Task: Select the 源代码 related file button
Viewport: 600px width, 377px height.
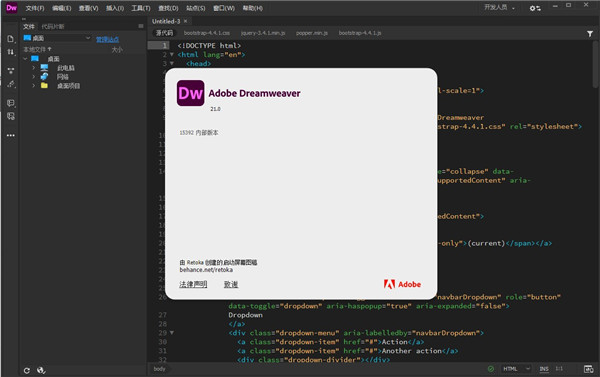Action: click(x=164, y=33)
